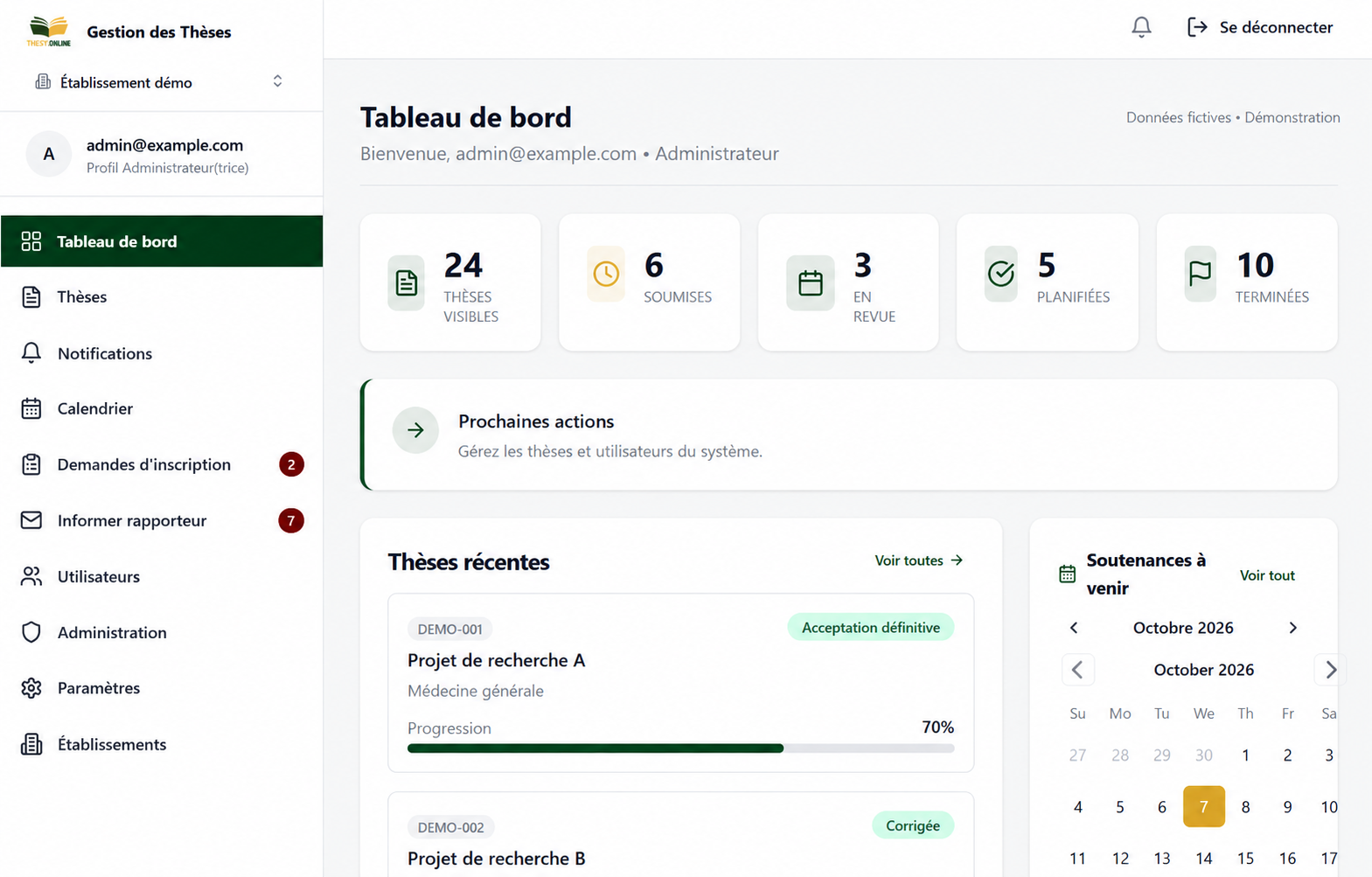Click the DEMO-001 reference tag
This screenshot has height=877, width=1372.
click(450, 629)
